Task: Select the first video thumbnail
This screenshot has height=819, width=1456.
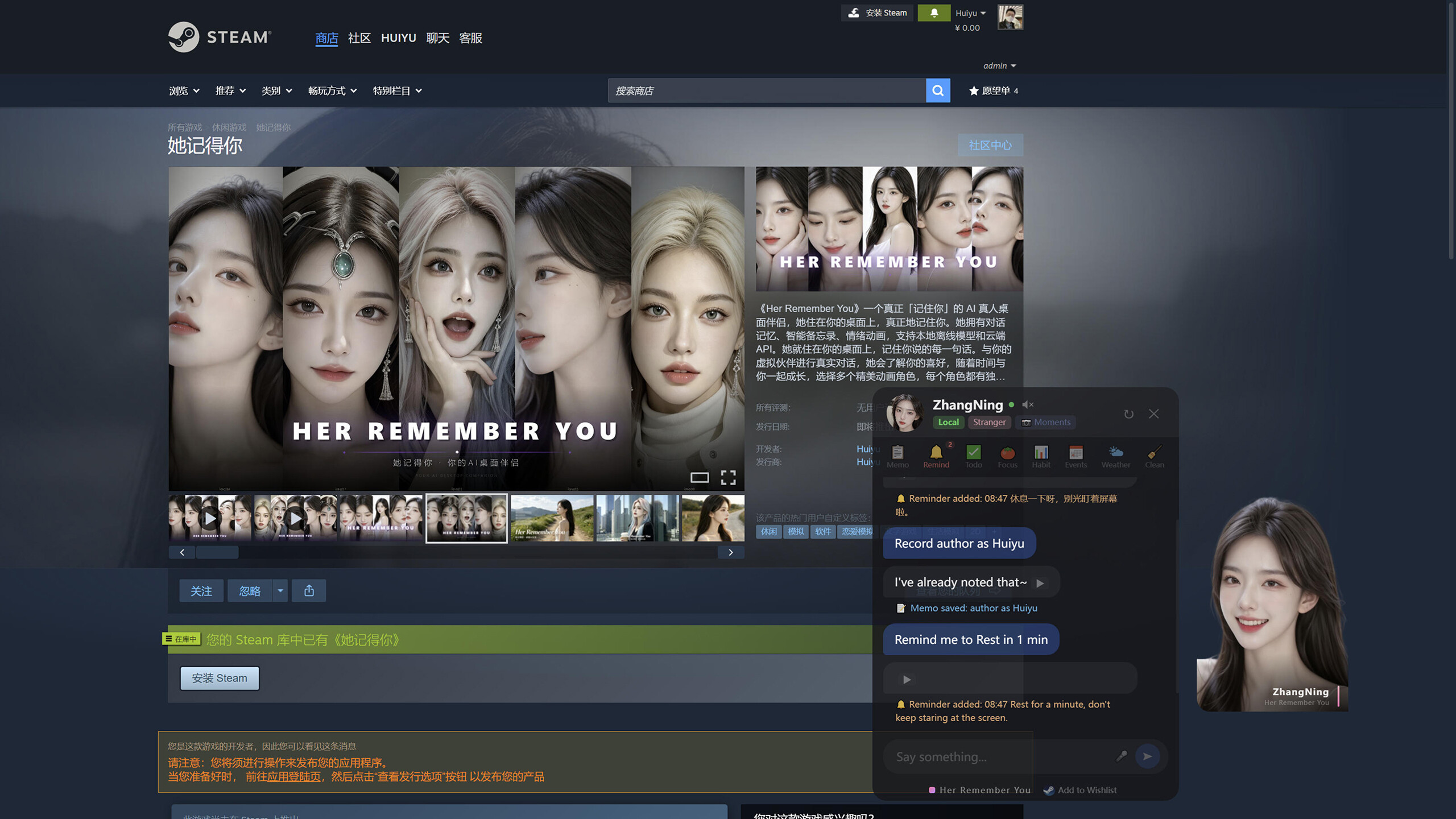Action: (x=210, y=518)
